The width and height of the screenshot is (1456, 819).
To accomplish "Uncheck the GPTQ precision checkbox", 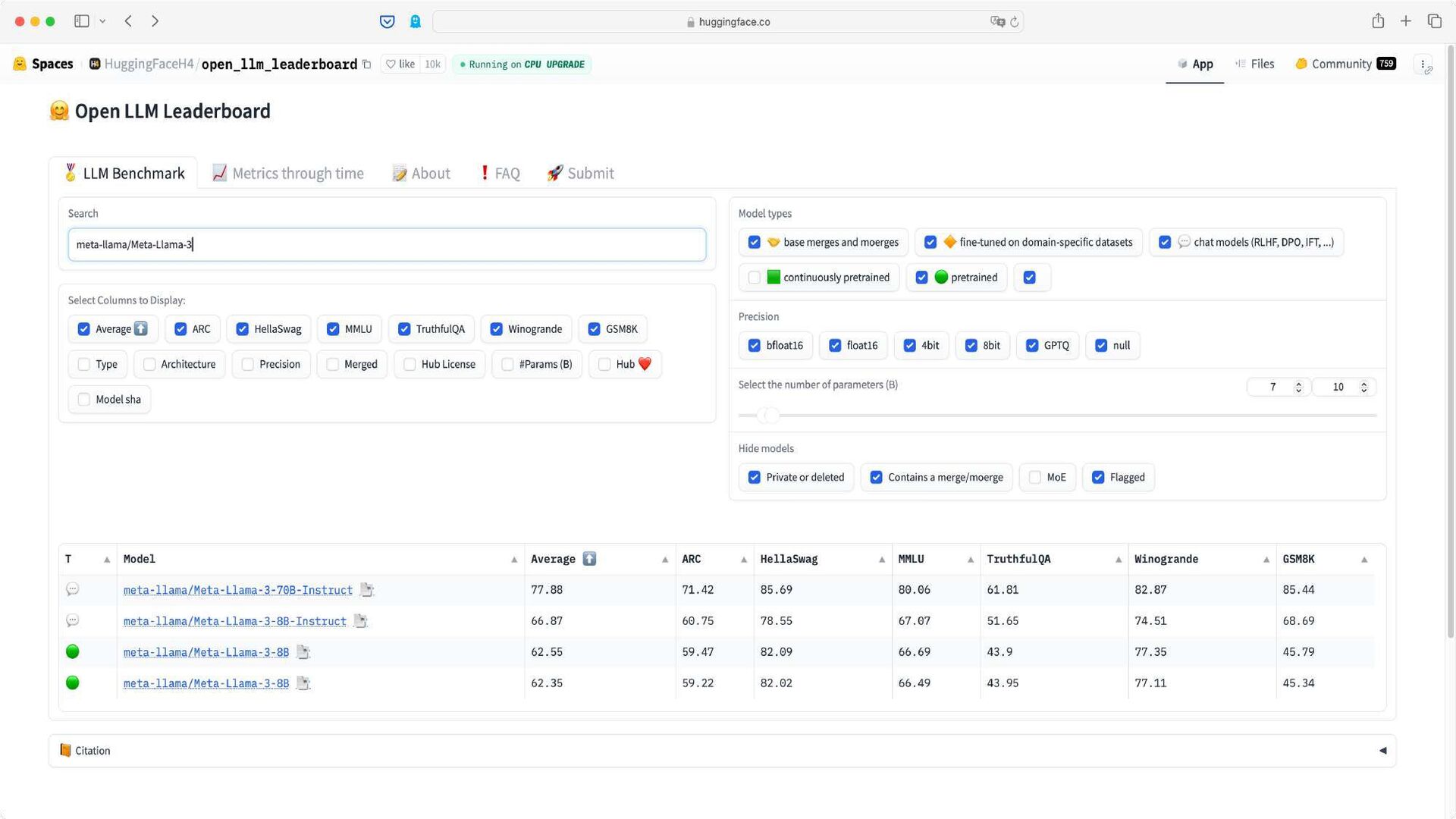I will (1032, 346).
